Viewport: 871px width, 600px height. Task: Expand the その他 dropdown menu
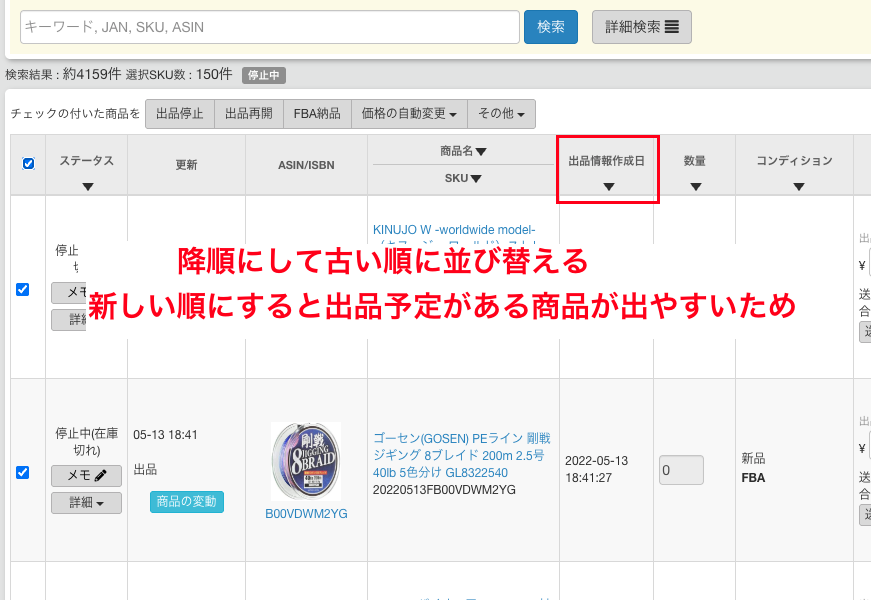tap(501, 114)
